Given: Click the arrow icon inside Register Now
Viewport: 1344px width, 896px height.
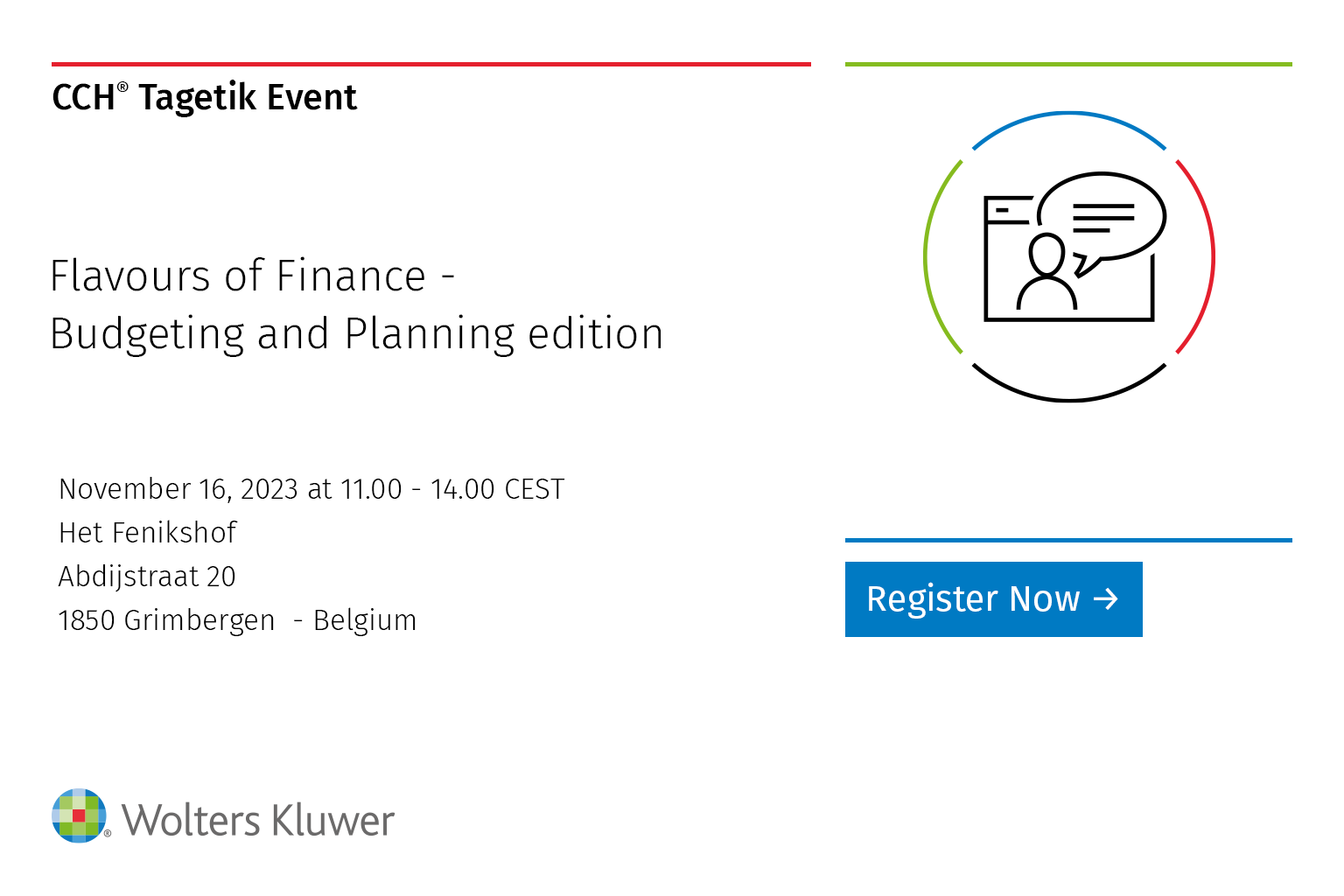Looking at the screenshot, I should click(x=1106, y=599).
